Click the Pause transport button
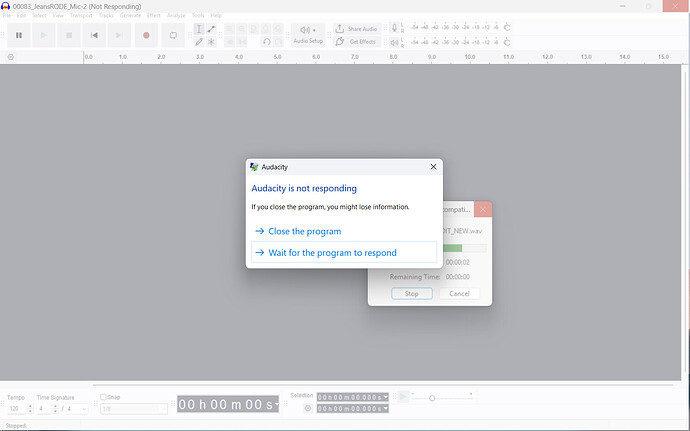 18,35
